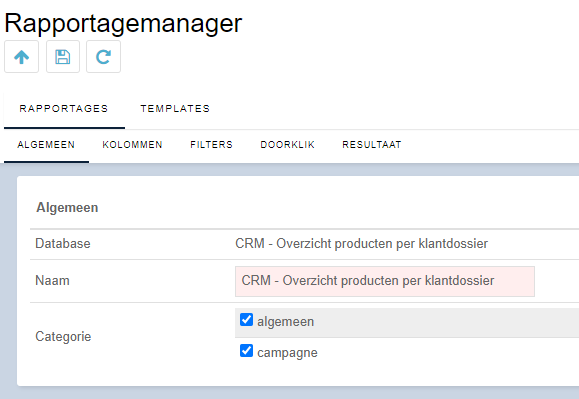The height and width of the screenshot is (399, 579).
Task: Uncheck the algemeen category checkbox
Action: pyautogui.click(x=246, y=320)
